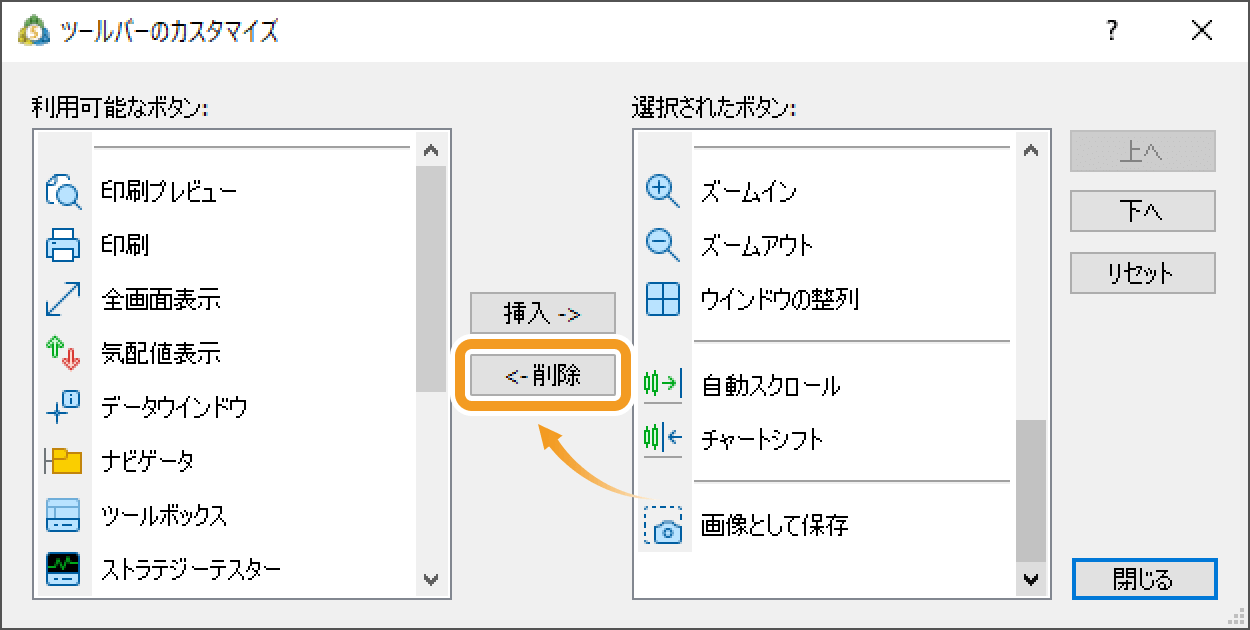Click the 気配値表示 up-down arrows icon
Image resolution: width=1250 pixels, height=630 pixels.
(63, 353)
